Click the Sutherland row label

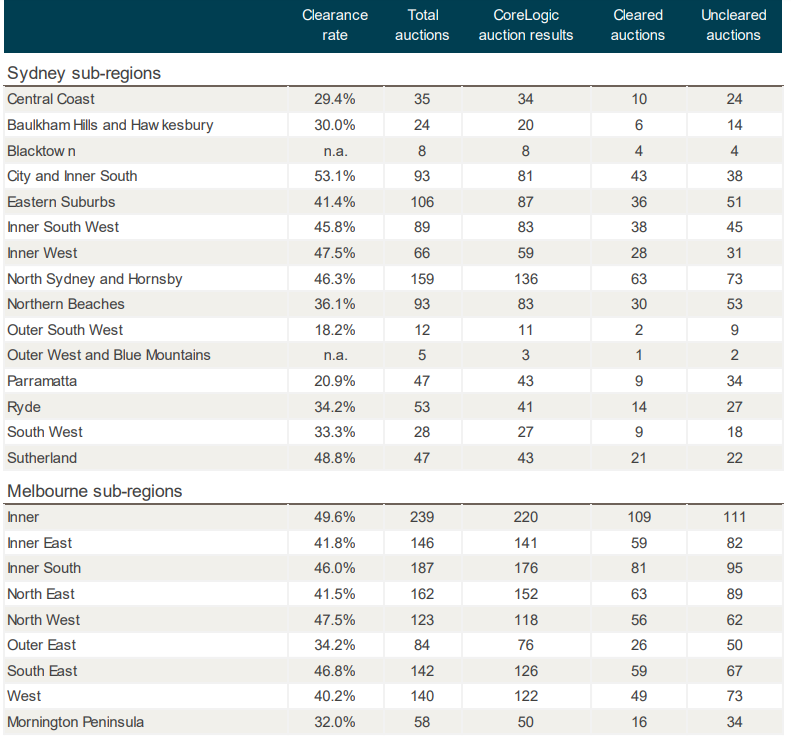(42, 458)
